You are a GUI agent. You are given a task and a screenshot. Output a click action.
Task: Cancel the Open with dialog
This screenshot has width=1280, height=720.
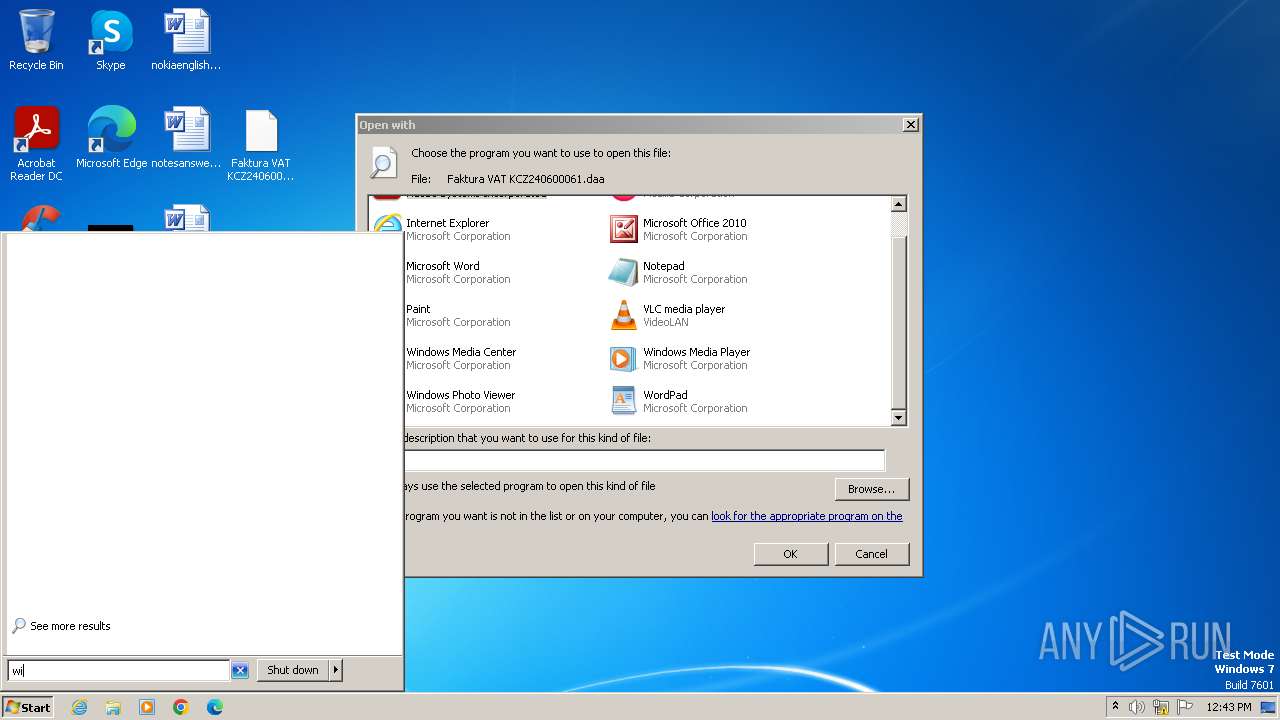(871, 554)
